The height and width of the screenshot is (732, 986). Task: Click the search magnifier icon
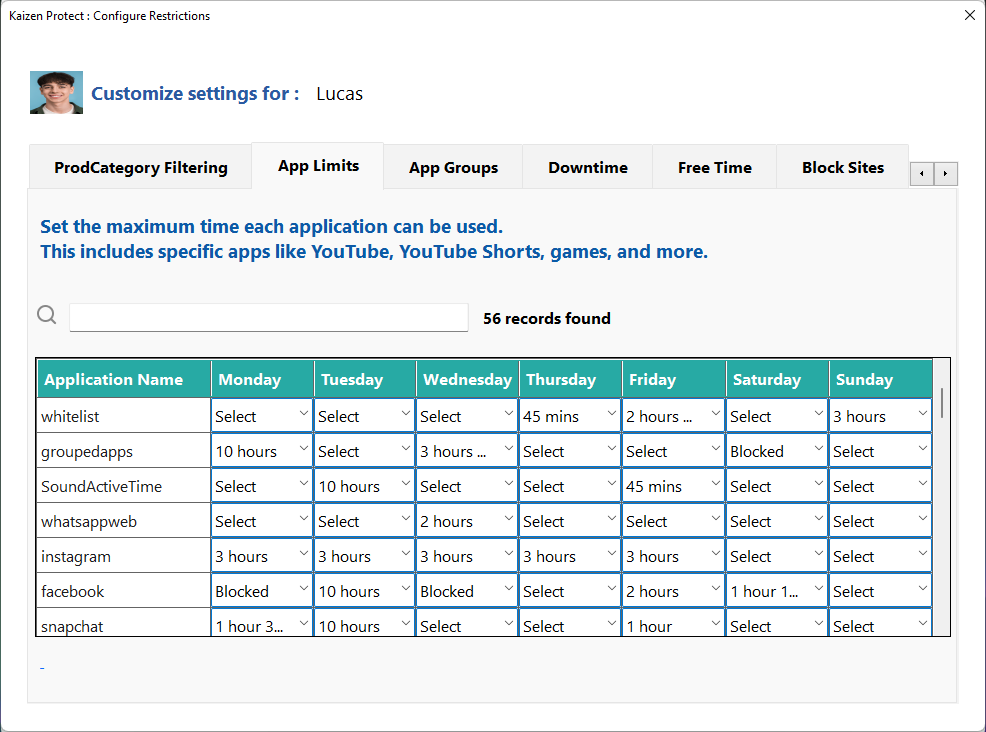click(46, 314)
